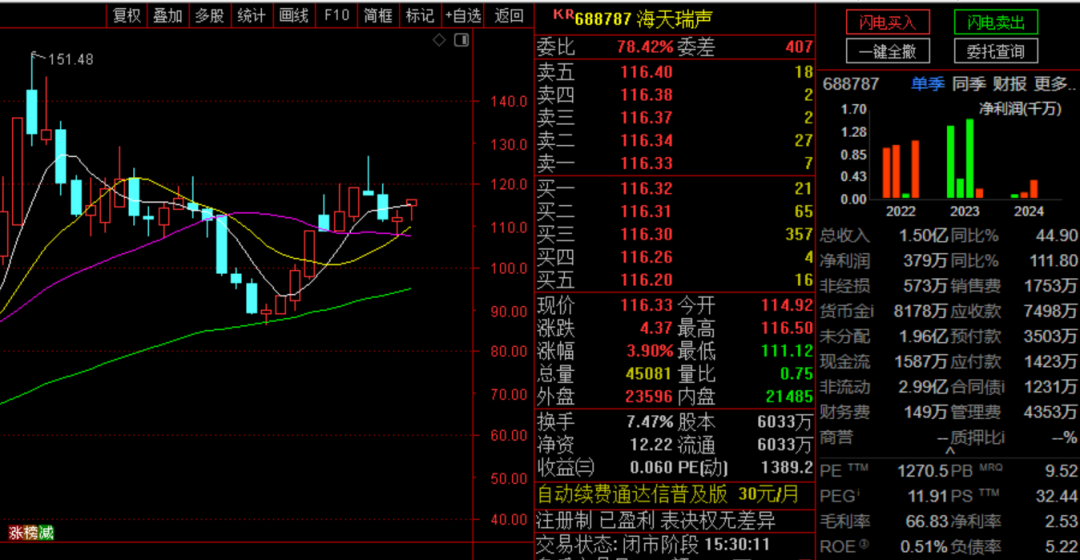This screenshot has width=1080, height=560.
Task: Click the 最低 111.12 value
Action: (x=787, y=351)
